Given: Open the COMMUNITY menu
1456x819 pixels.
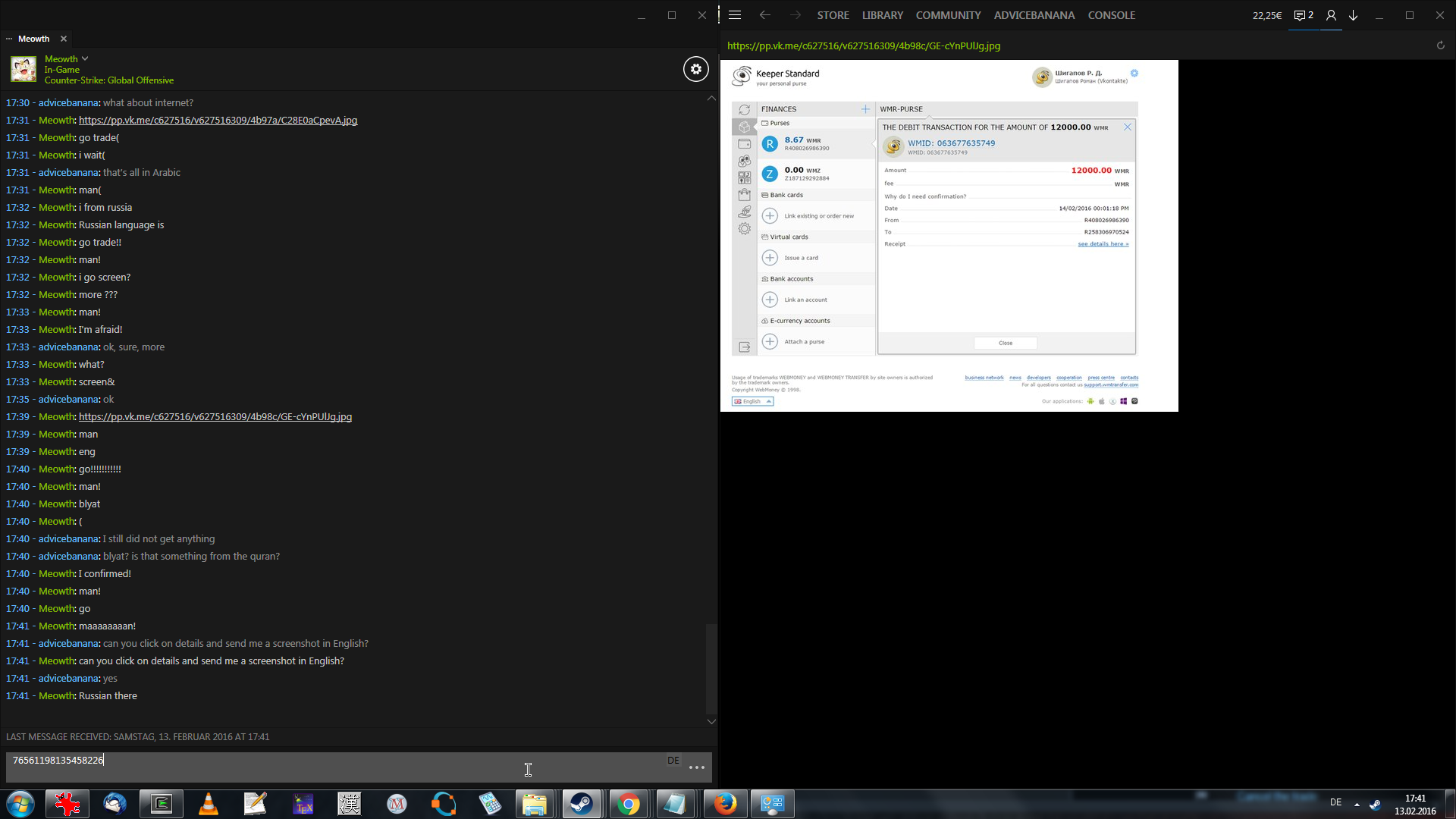Looking at the screenshot, I should coord(948,15).
